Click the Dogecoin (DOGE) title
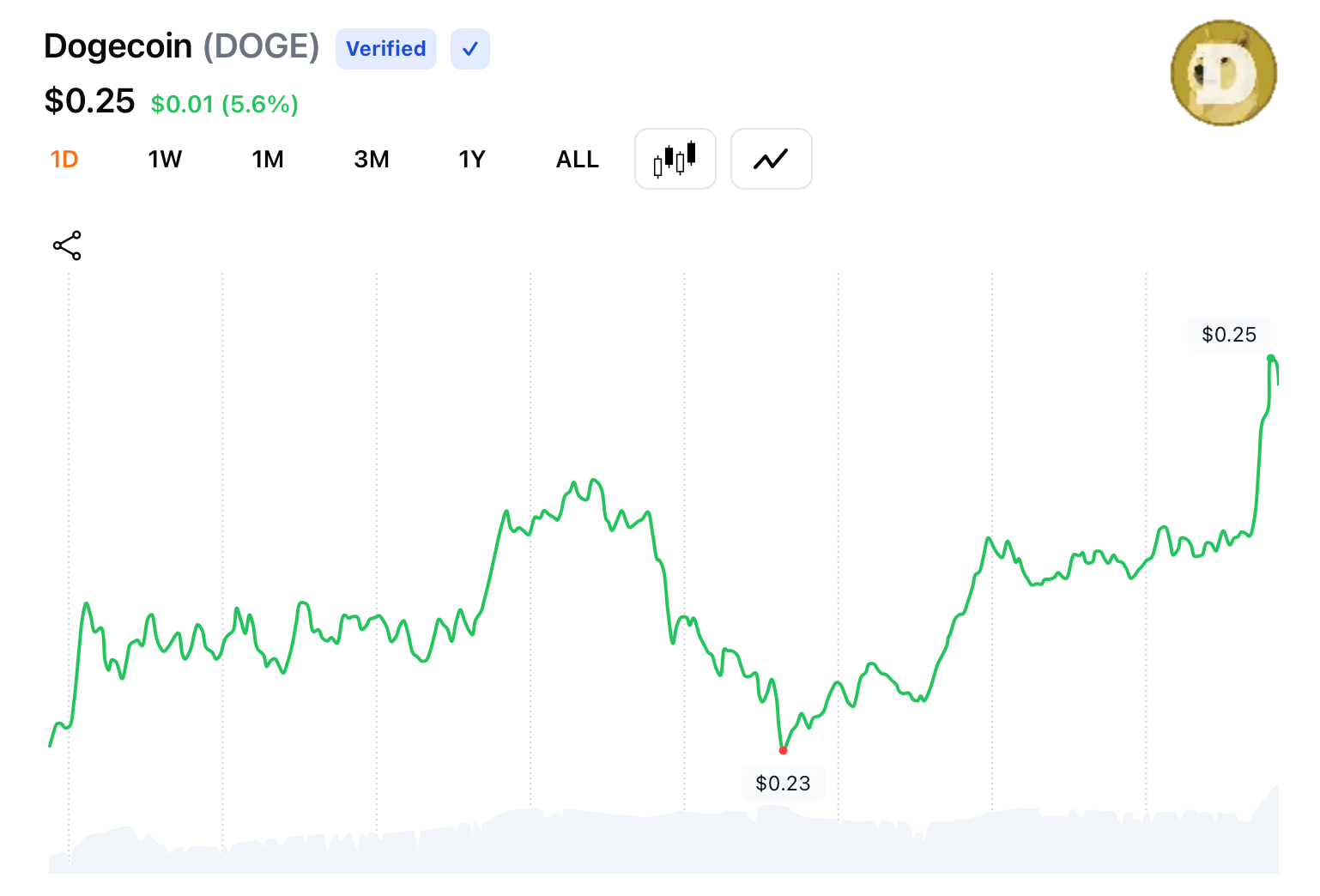 pyautogui.click(x=181, y=46)
